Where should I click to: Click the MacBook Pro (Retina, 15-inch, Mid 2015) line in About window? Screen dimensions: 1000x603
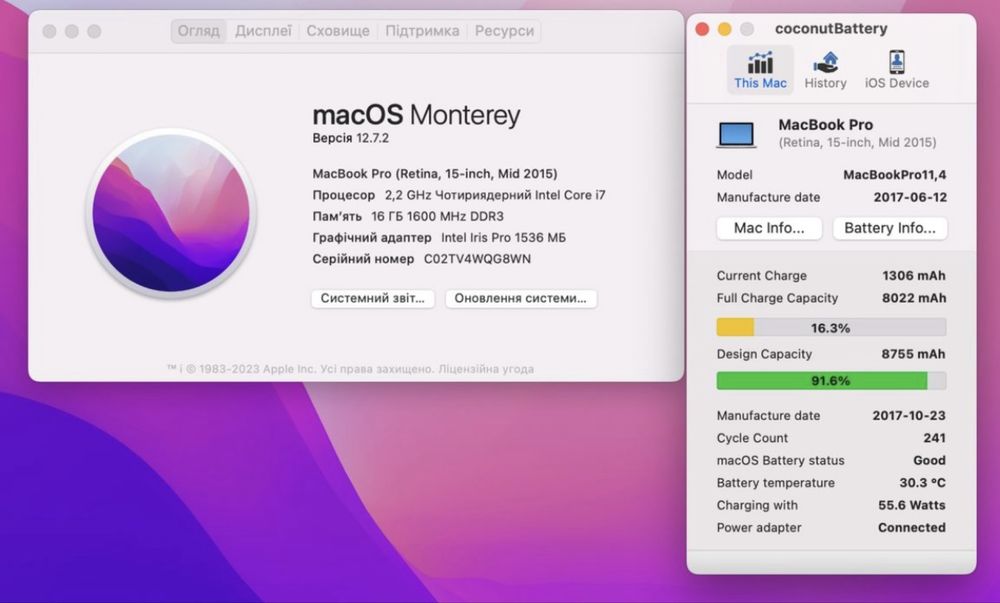tap(435, 173)
